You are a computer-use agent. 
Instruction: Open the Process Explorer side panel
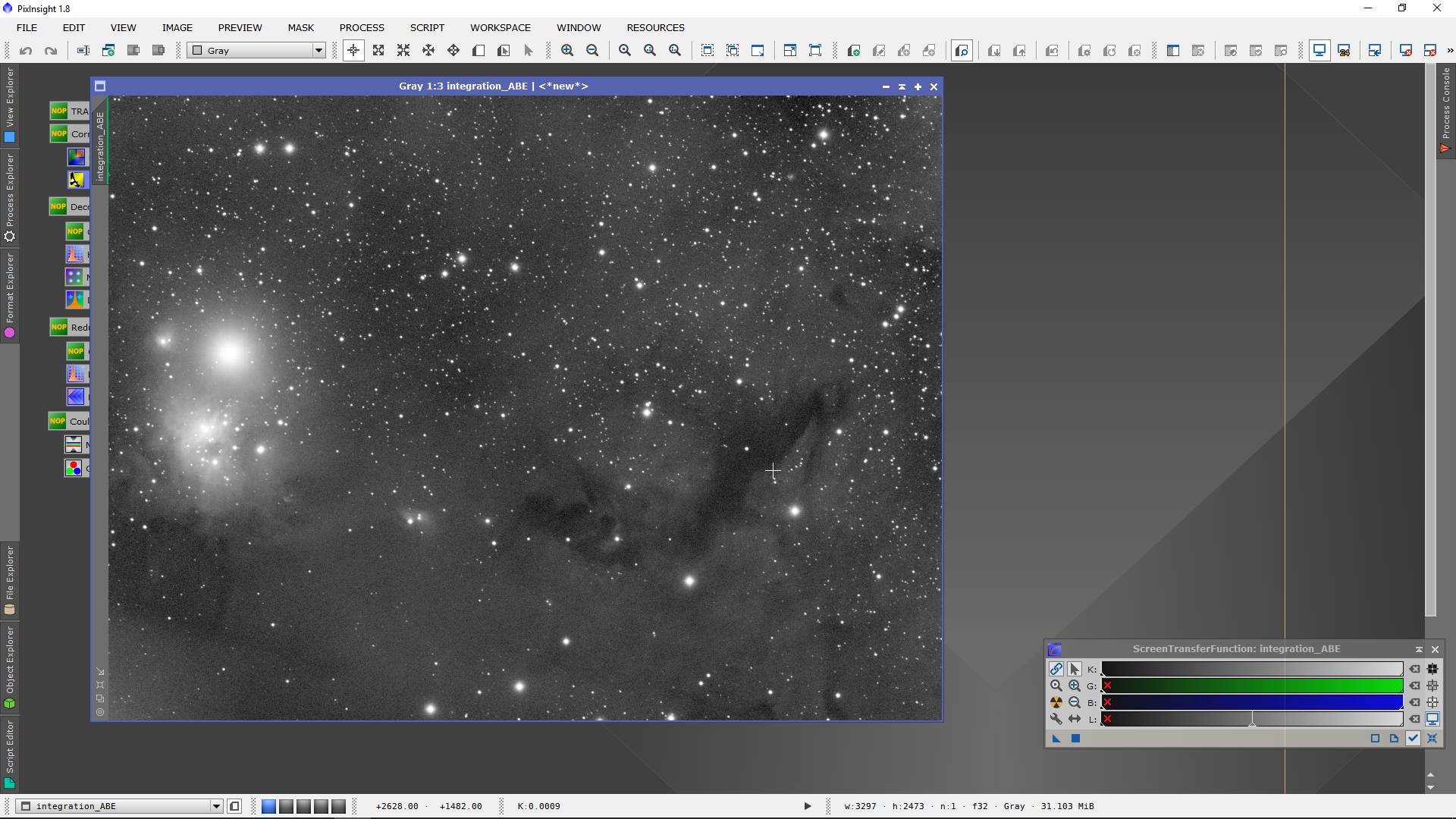[x=10, y=197]
